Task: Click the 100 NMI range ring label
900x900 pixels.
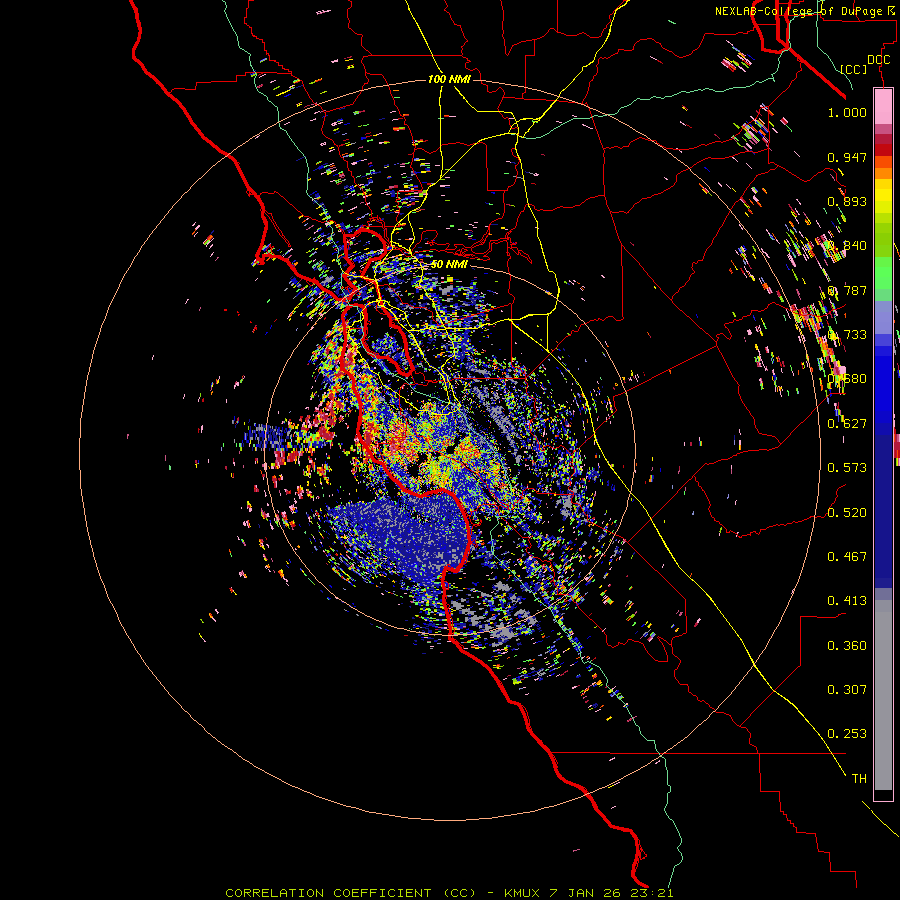Action: [449, 79]
